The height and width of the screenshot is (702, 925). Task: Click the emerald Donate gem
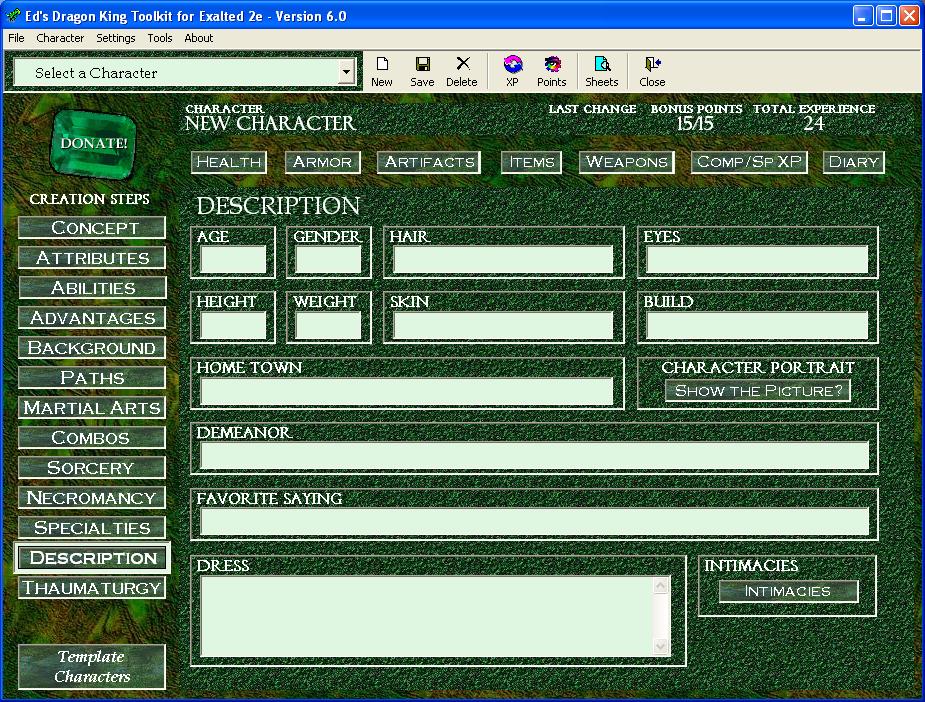point(94,144)
